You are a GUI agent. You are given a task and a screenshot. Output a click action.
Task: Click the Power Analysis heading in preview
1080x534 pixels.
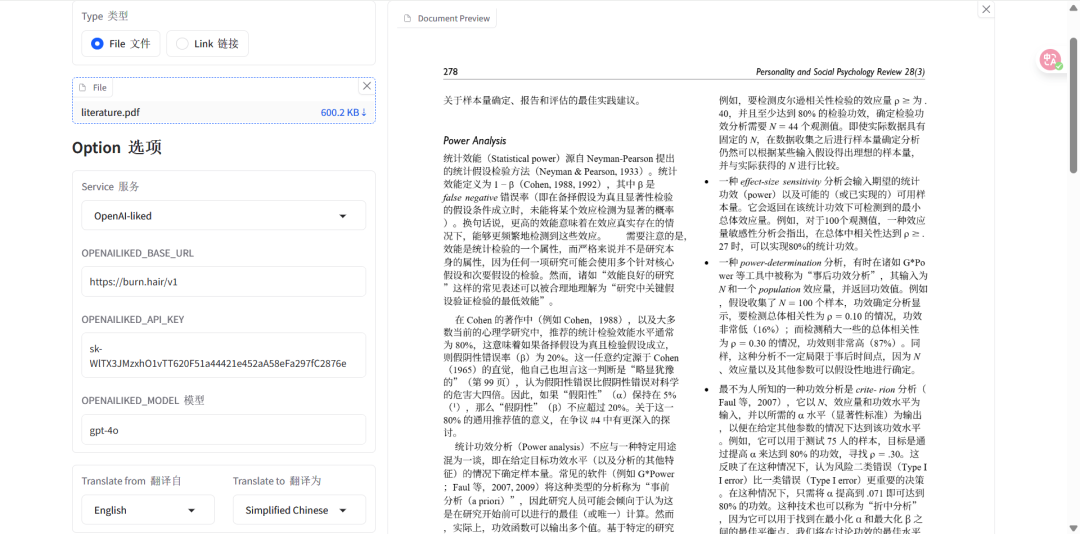[474, 141]
